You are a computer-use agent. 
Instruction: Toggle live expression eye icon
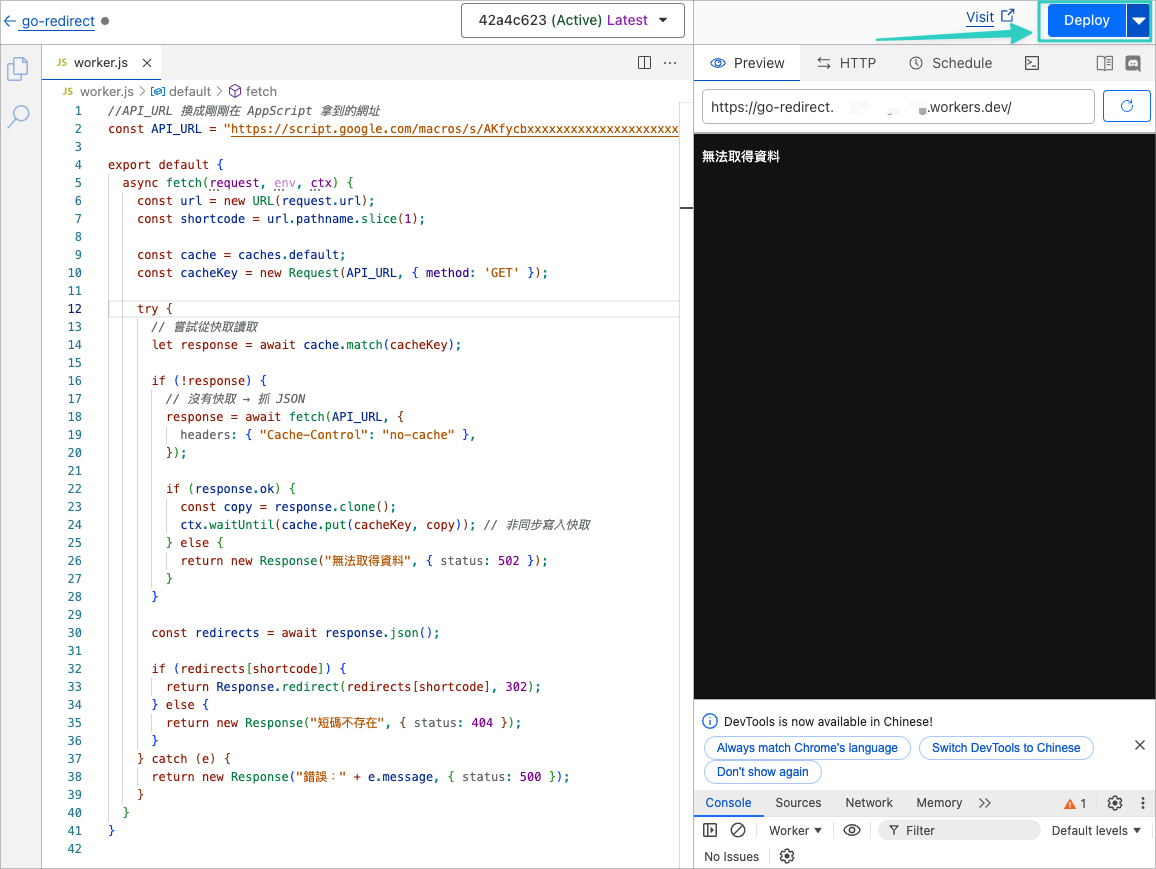pyautogui.click(x=852, y=830)
